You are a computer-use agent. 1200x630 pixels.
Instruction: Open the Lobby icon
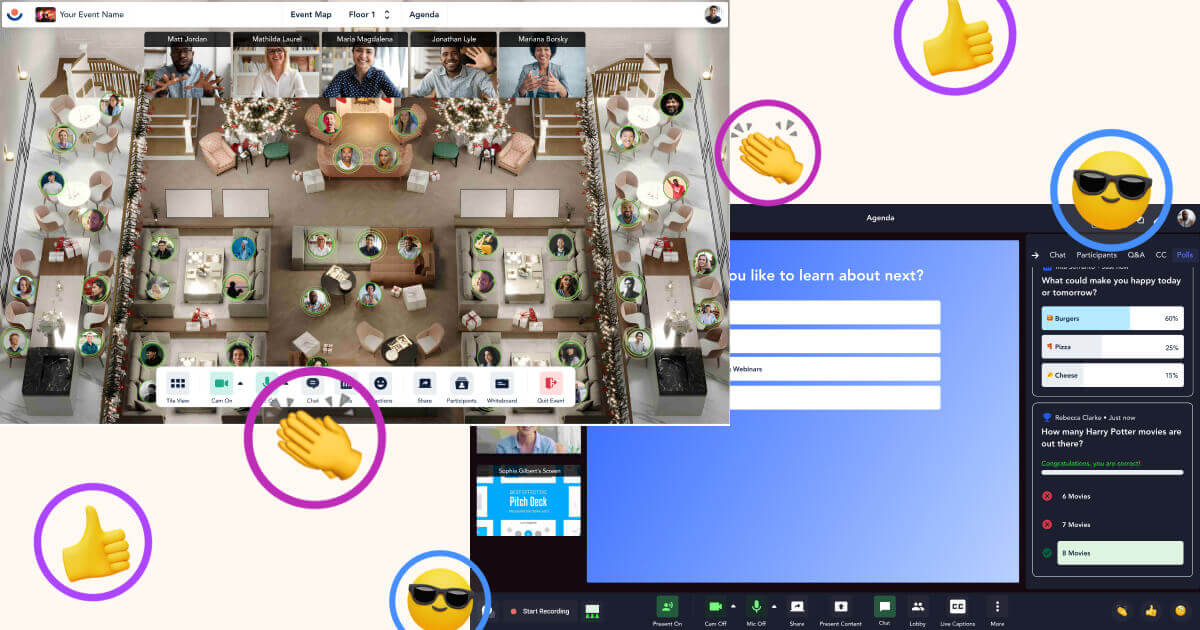919,606
